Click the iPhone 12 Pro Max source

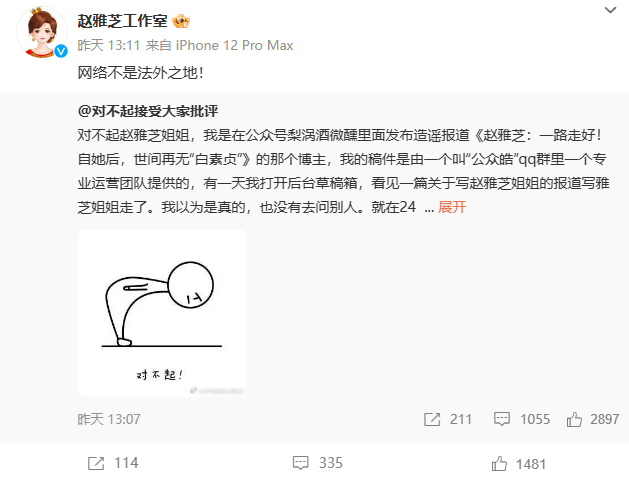coord(234,45)
